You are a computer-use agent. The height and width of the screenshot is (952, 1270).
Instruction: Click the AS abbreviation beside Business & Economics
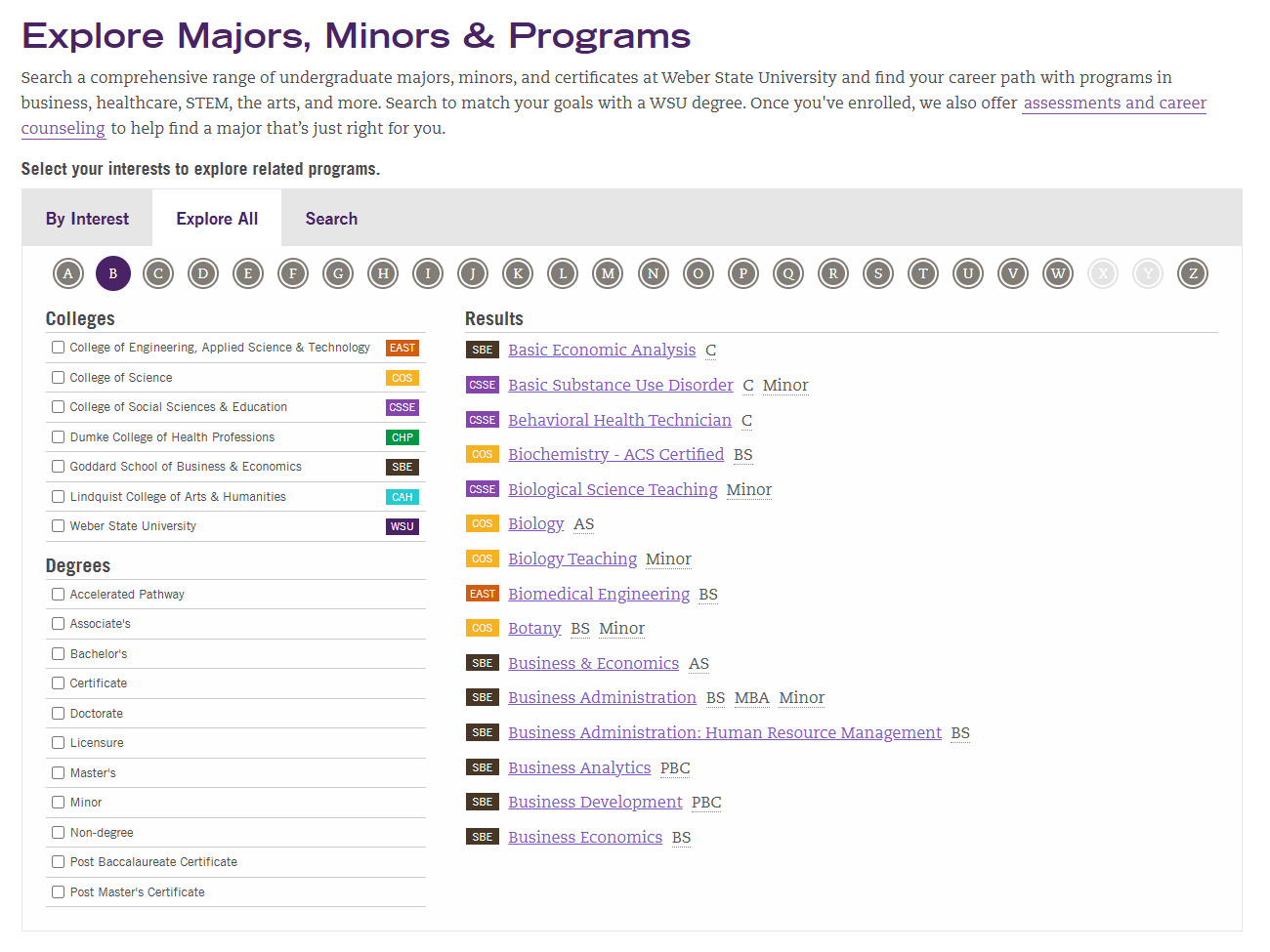tap(698, 663)
